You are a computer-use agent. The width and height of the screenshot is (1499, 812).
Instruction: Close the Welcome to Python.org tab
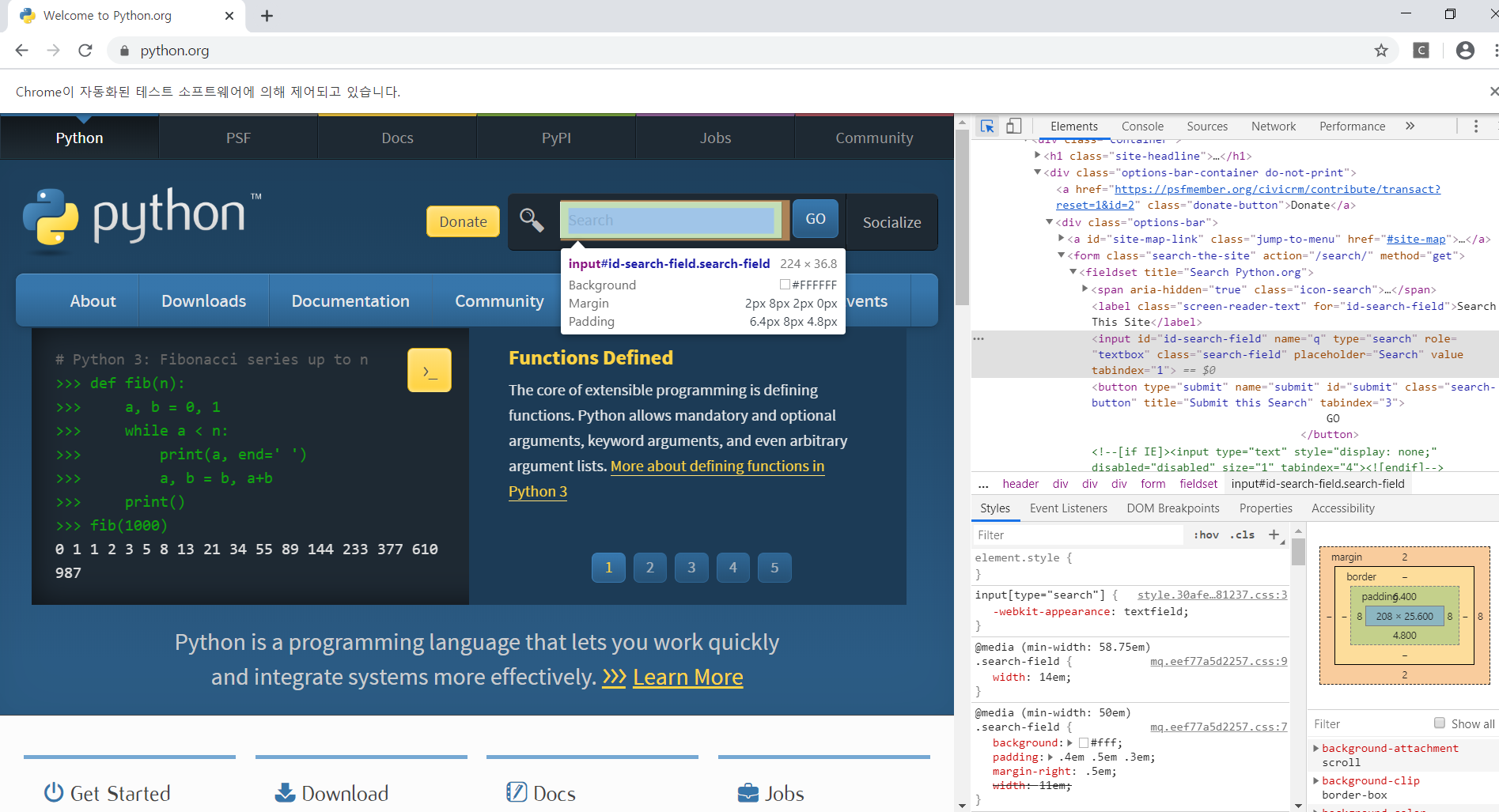229,16
